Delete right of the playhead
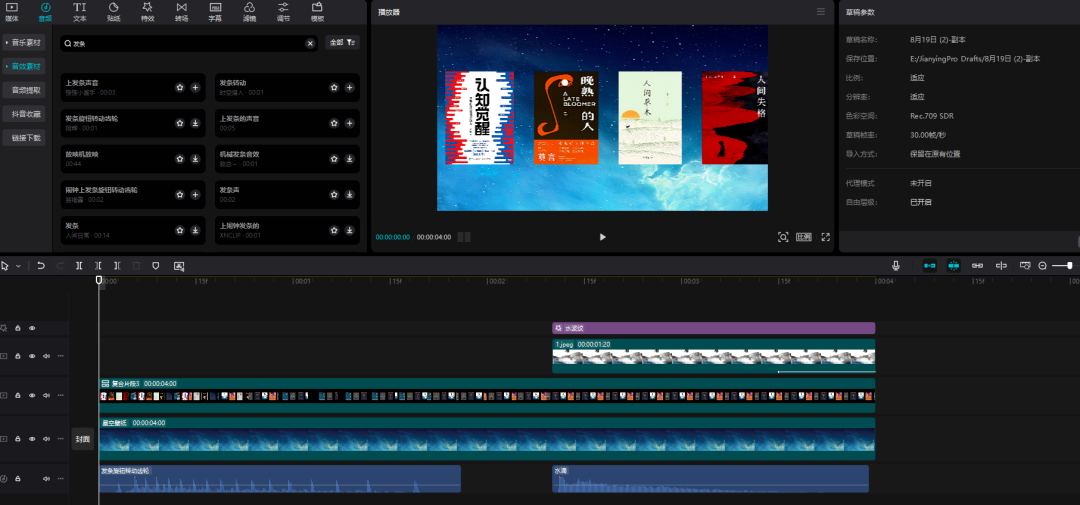 [x=117, y=266]
